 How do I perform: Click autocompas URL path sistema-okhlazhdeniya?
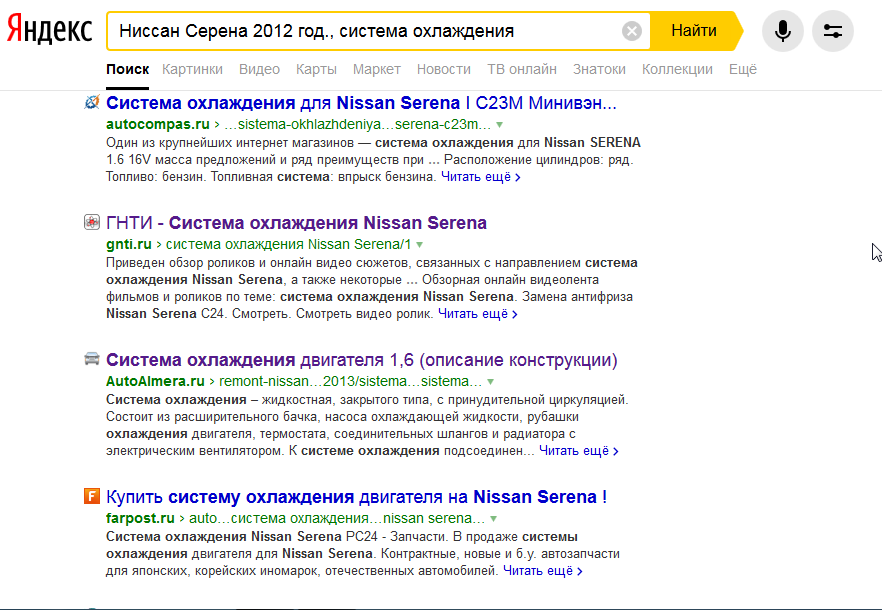[x=358, y=124]
